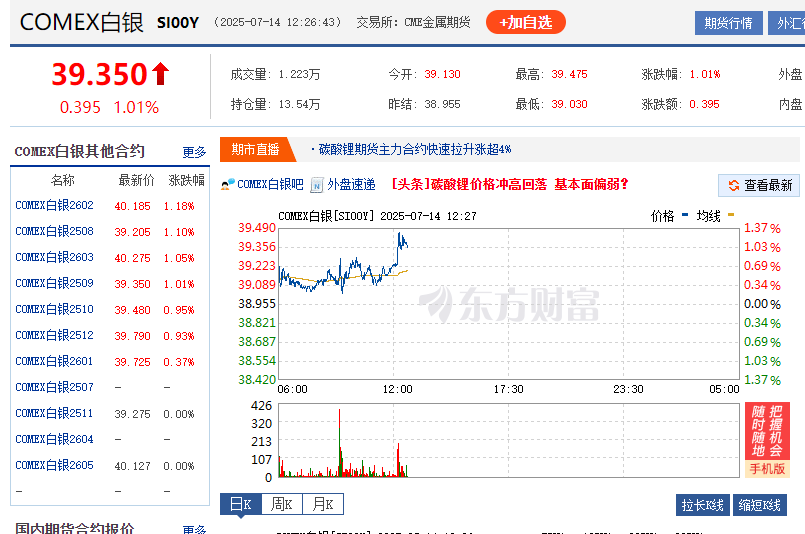Click the 17:30 time axis label

(509, 389)
